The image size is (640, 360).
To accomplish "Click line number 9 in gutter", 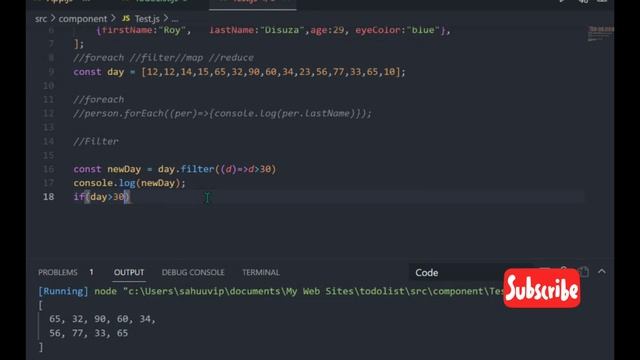I will pos(51,72).
